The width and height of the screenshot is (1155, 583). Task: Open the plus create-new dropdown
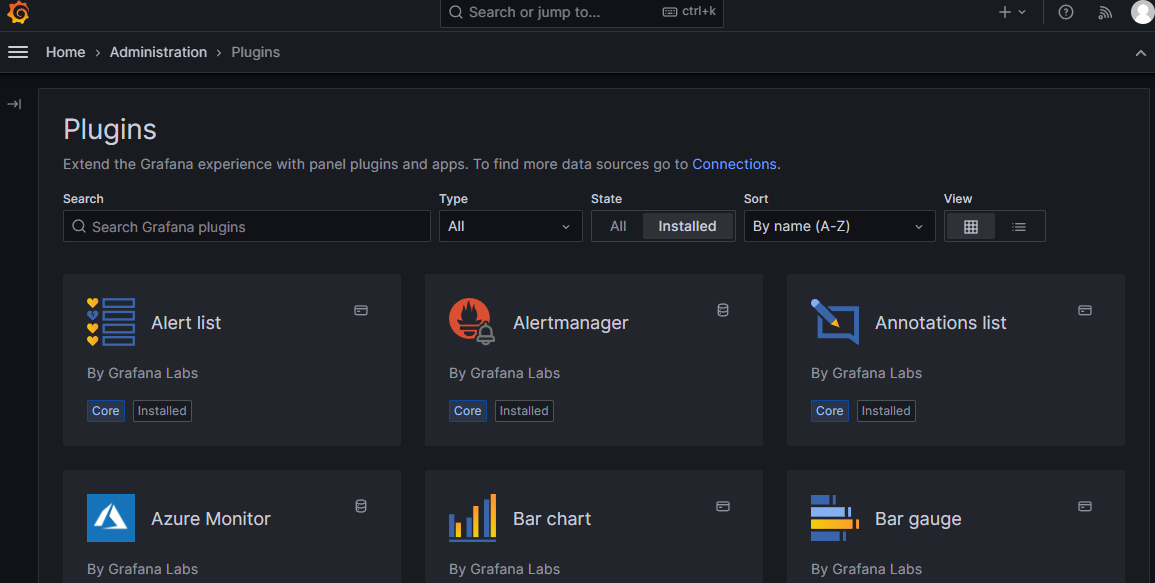click(1010, 12)
